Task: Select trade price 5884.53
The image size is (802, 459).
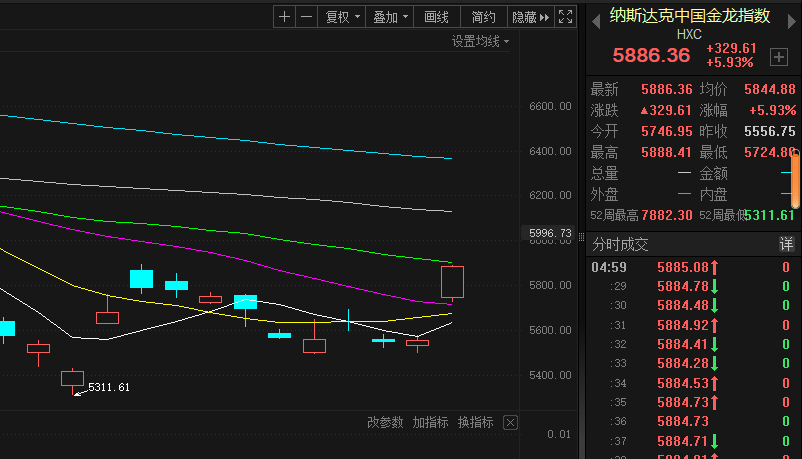Action: point(683,383)
